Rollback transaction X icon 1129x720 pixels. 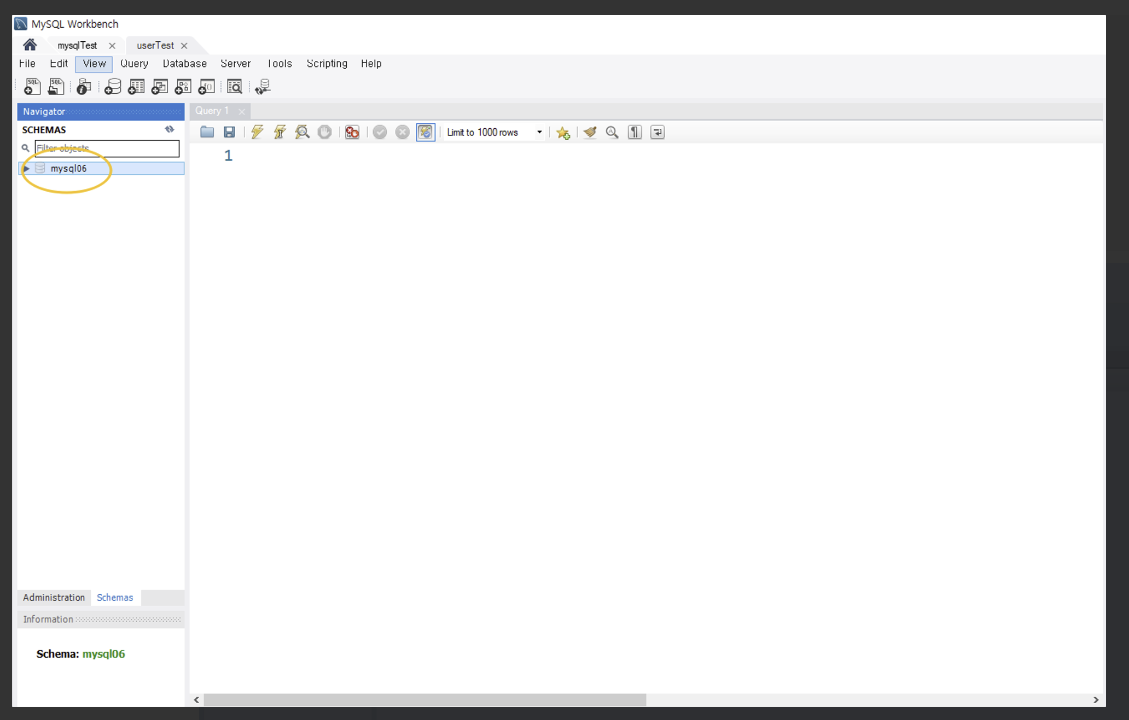[402, 132]
